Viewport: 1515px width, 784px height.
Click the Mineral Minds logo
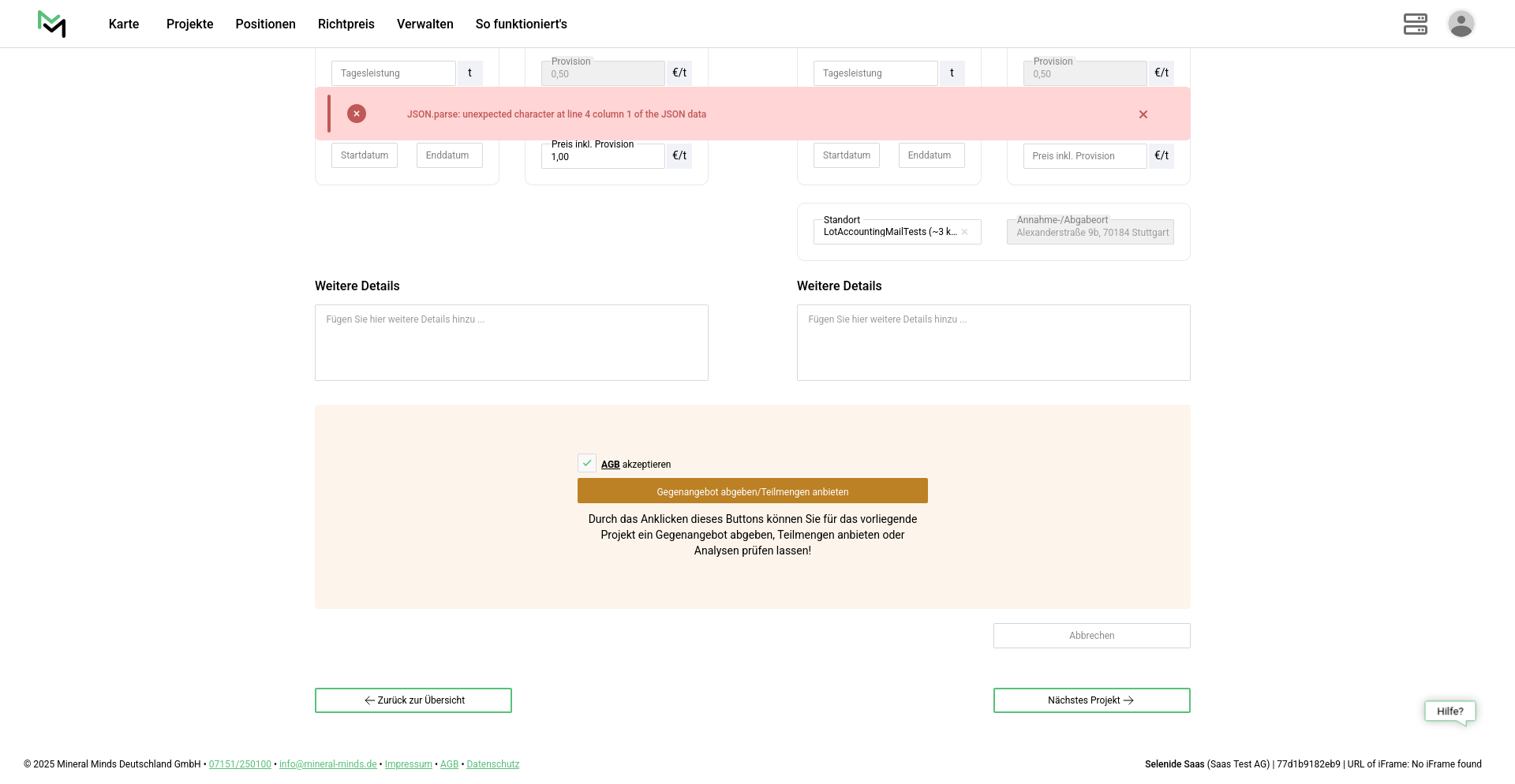click(x=52, y=24)
